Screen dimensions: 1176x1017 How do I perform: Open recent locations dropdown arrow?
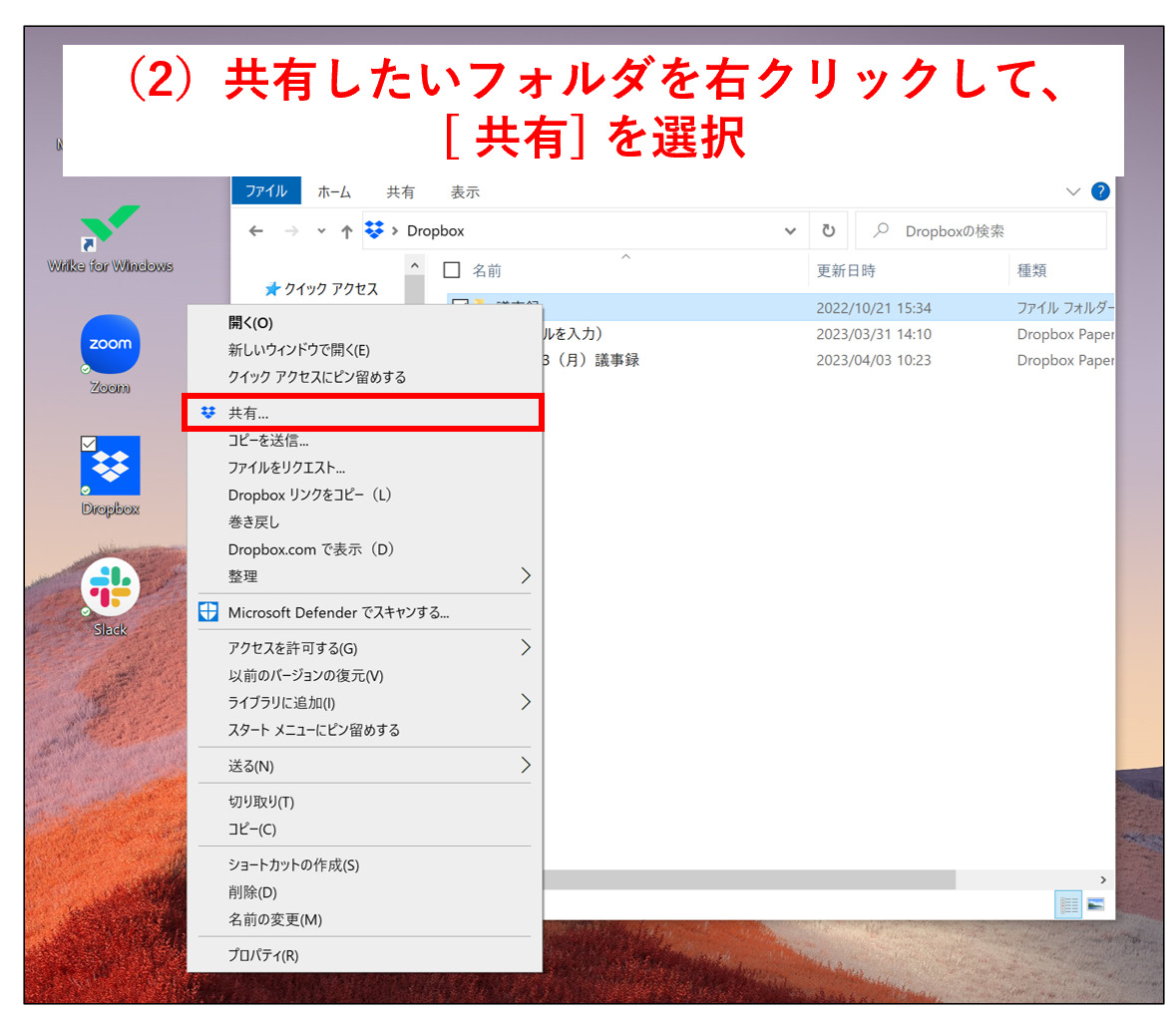click(x=321, y=231)
